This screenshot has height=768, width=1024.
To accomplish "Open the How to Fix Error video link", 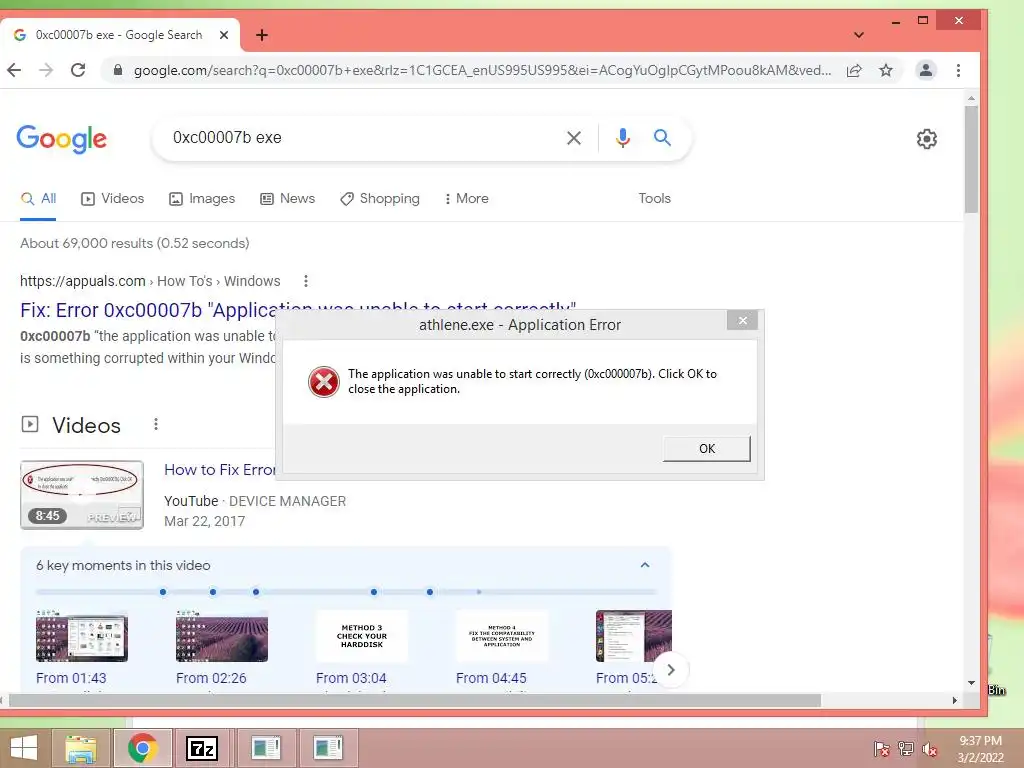I will pyautogui.click(x=219, y=470).
